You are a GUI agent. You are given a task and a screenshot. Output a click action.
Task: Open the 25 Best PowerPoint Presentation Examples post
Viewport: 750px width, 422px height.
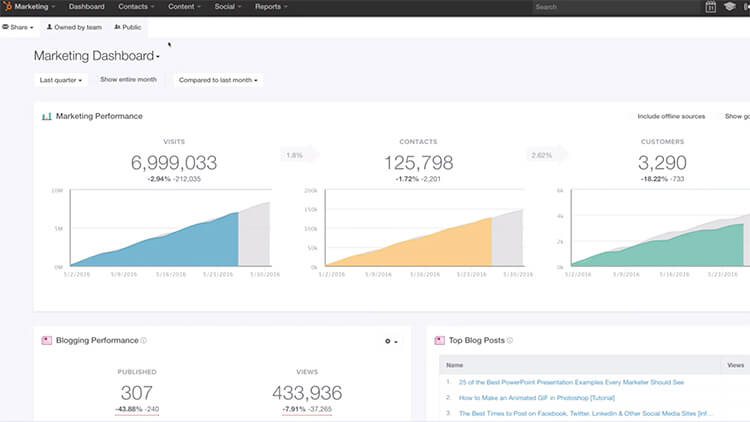coord(571,382)
